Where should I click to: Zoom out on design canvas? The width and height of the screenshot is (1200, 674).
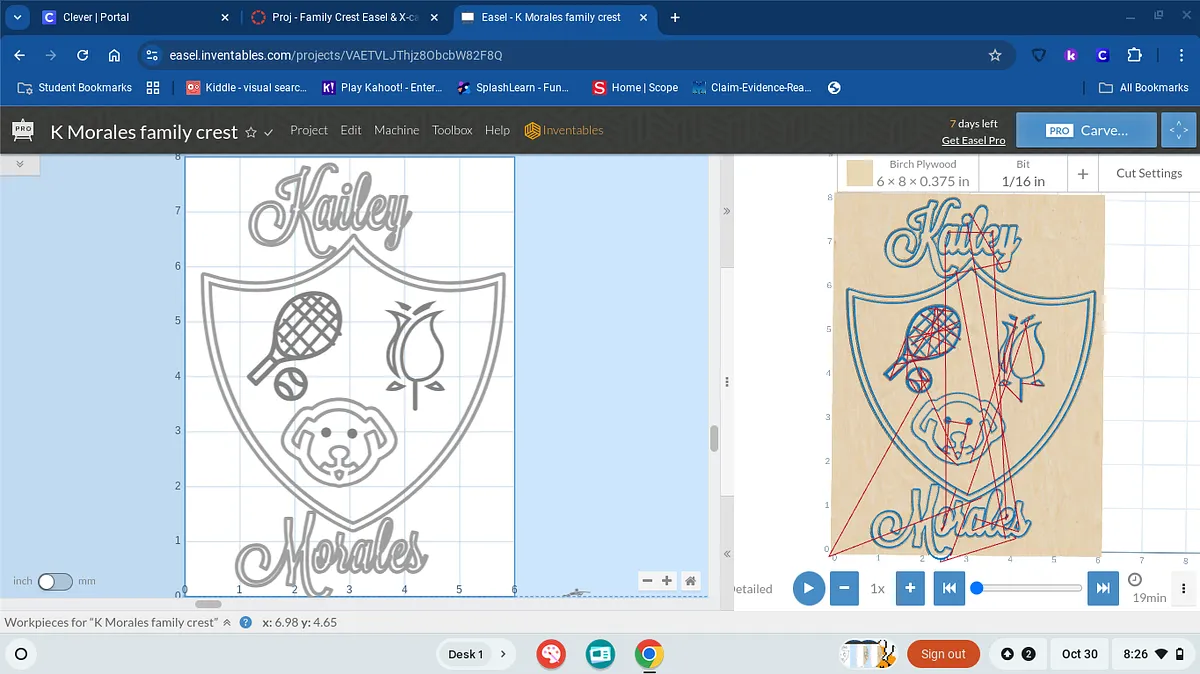(647, 581)
